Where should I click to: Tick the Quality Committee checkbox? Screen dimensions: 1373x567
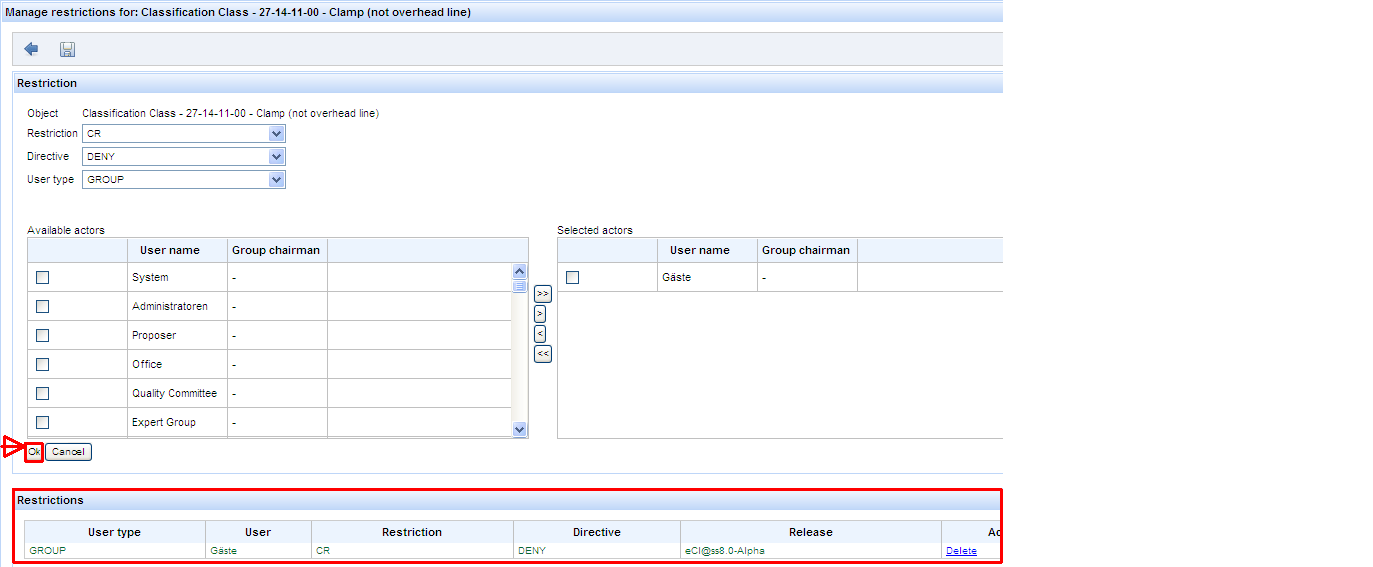pos(42,394)
